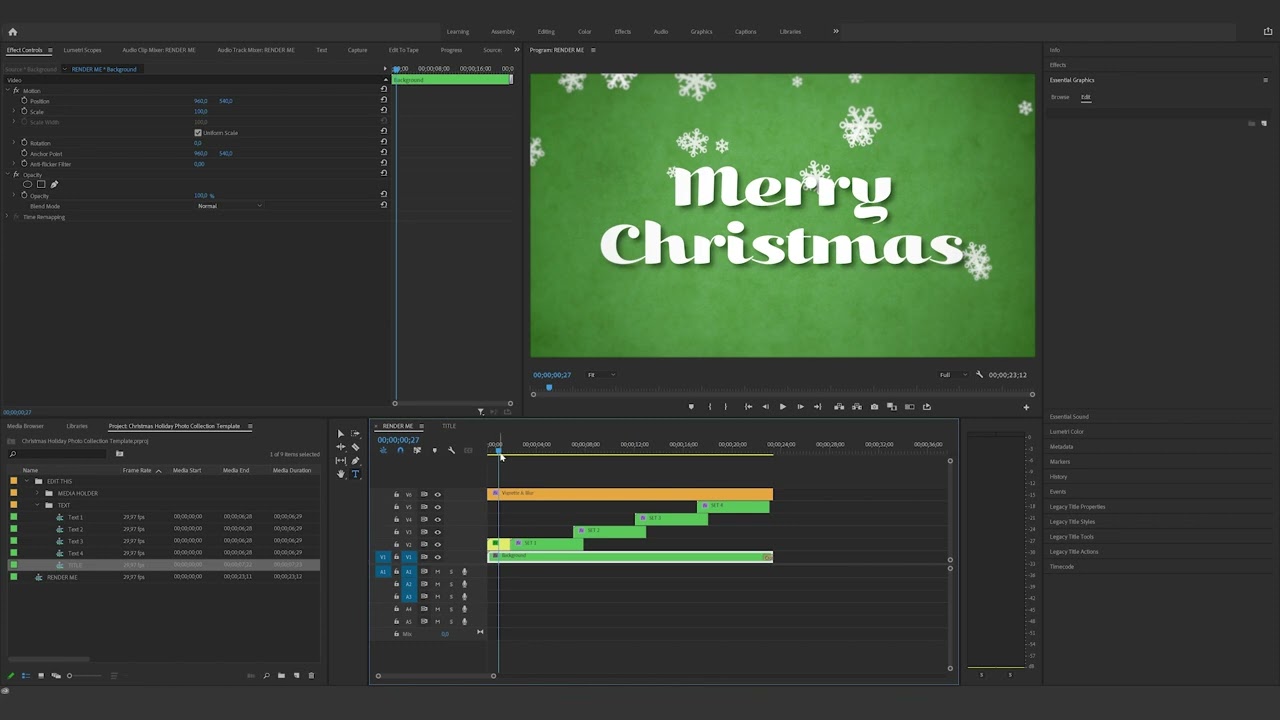
Task: Create ellipse mask under Opacity
Action: (27, 184)
